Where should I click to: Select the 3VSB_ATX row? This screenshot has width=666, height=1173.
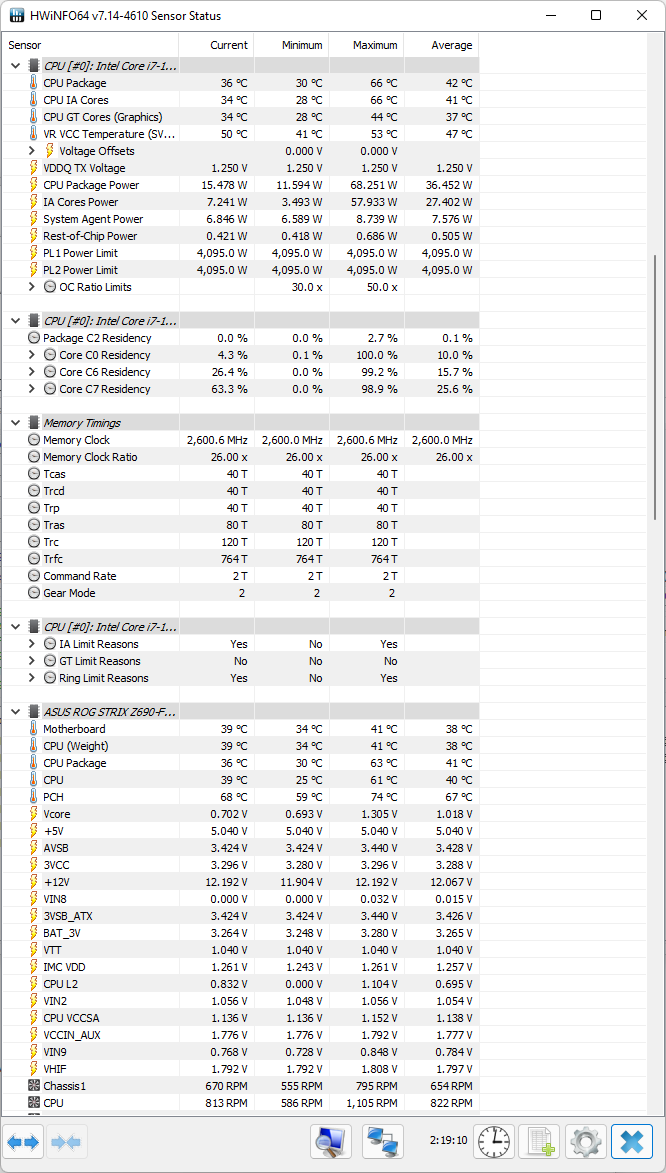(x=240, y=916)
